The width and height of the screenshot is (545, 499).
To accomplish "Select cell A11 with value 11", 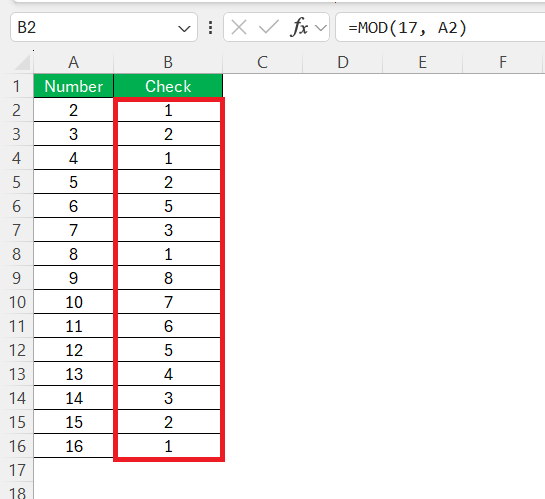I will coord(73,326).
